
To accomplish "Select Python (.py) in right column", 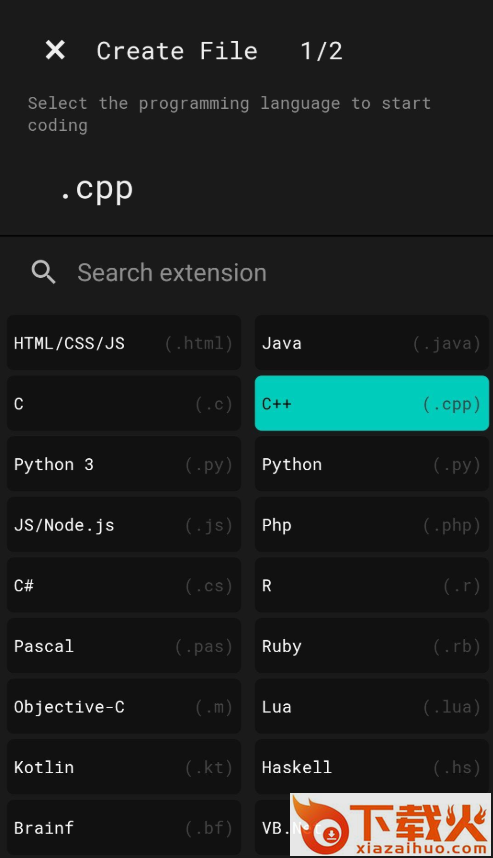I will [372, 464].
